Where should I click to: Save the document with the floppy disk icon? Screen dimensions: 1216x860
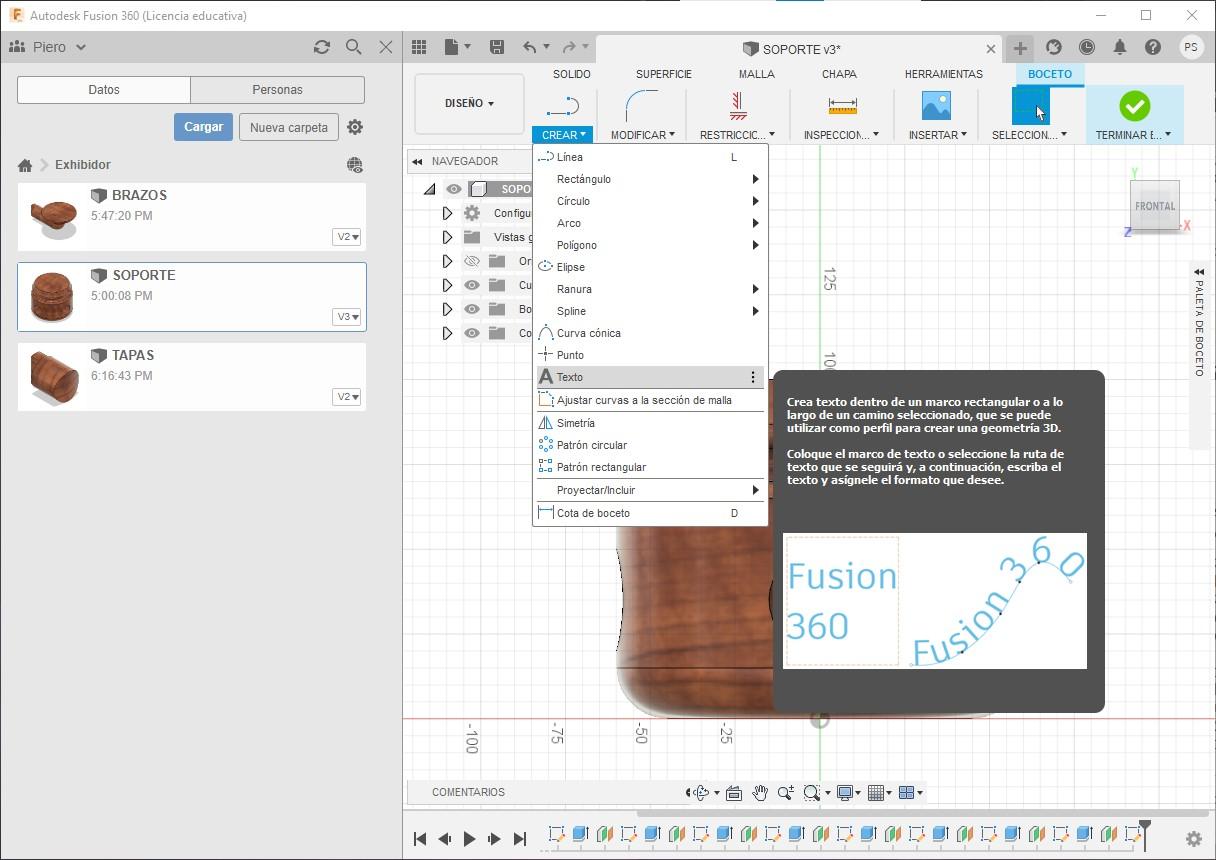pyautogui.click(x=497, y=47)
